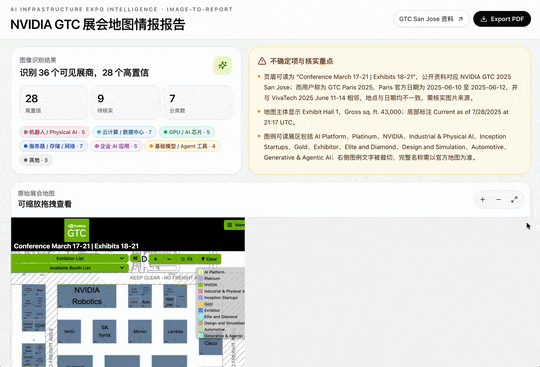This screenshot has height=367, width=540.
Task: Click the green minus zoom button in map
Action: point(169,259)
